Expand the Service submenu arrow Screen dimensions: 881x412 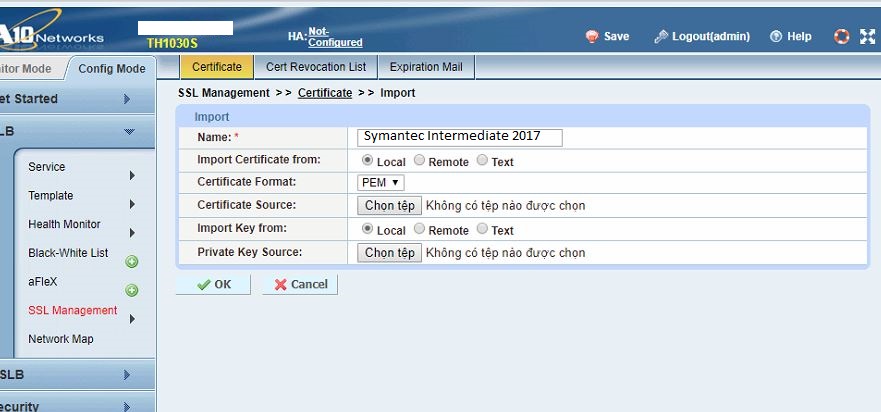pos(132,176)
